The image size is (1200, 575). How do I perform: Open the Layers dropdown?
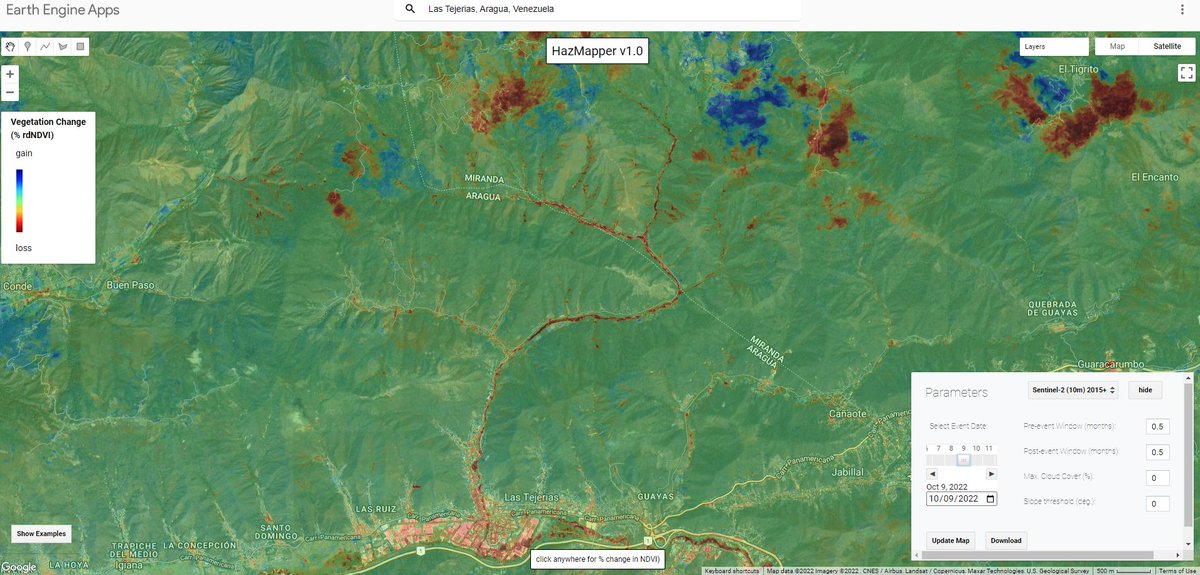1054,46
